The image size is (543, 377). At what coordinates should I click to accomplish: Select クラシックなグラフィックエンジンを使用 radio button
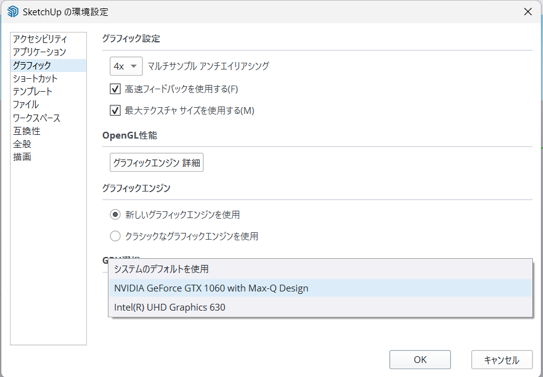coord(115,236)
